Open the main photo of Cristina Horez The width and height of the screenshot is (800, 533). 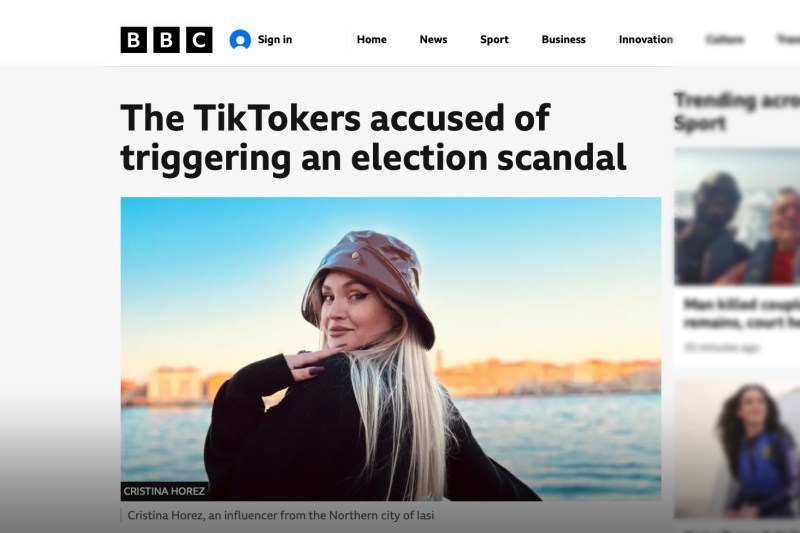(x=390, y=348)
